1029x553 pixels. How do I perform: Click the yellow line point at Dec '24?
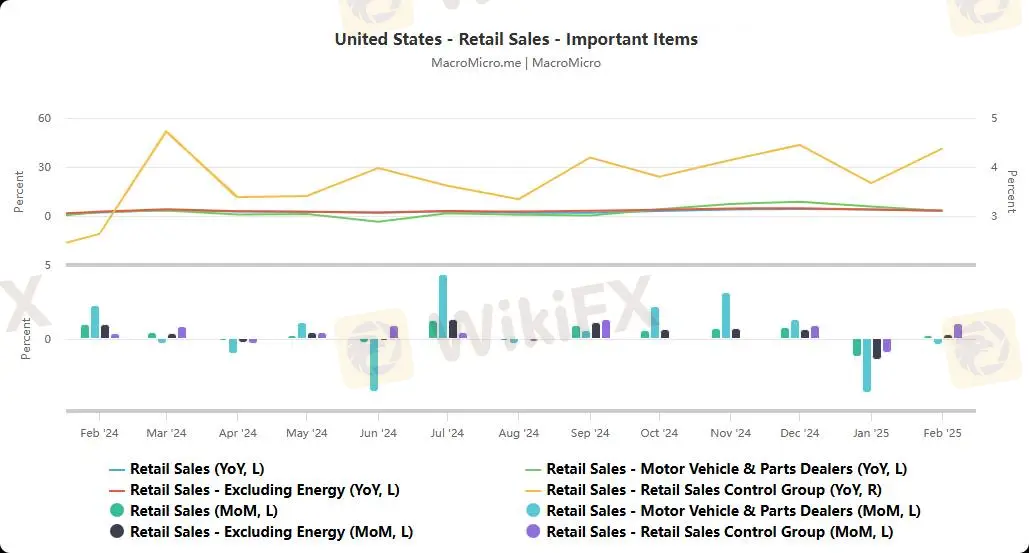(799, 145)
